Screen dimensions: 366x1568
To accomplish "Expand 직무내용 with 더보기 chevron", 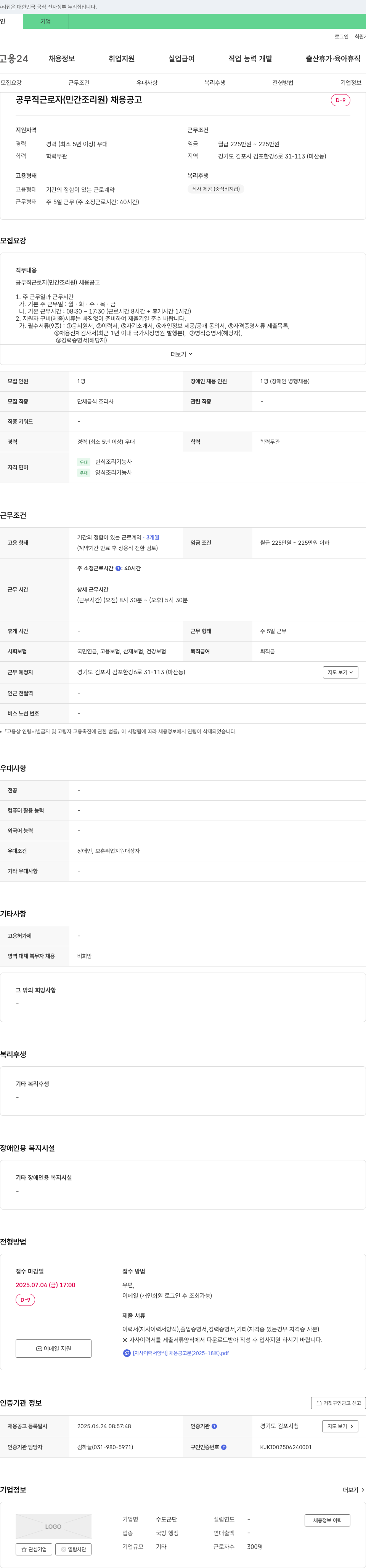I will coord(182,354).
